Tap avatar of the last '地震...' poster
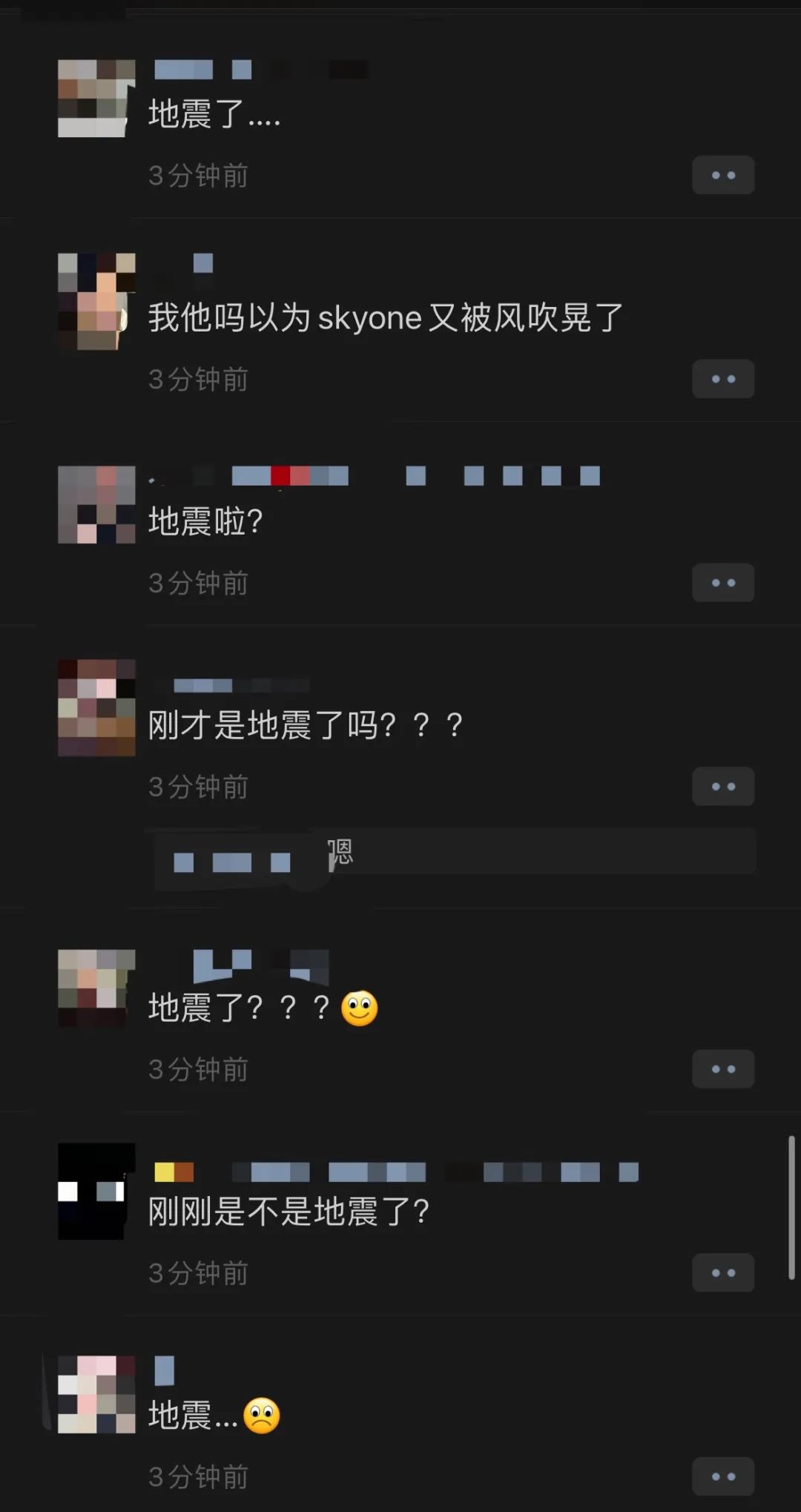This screenshot has width=801, height=1512. (96, 1394)
